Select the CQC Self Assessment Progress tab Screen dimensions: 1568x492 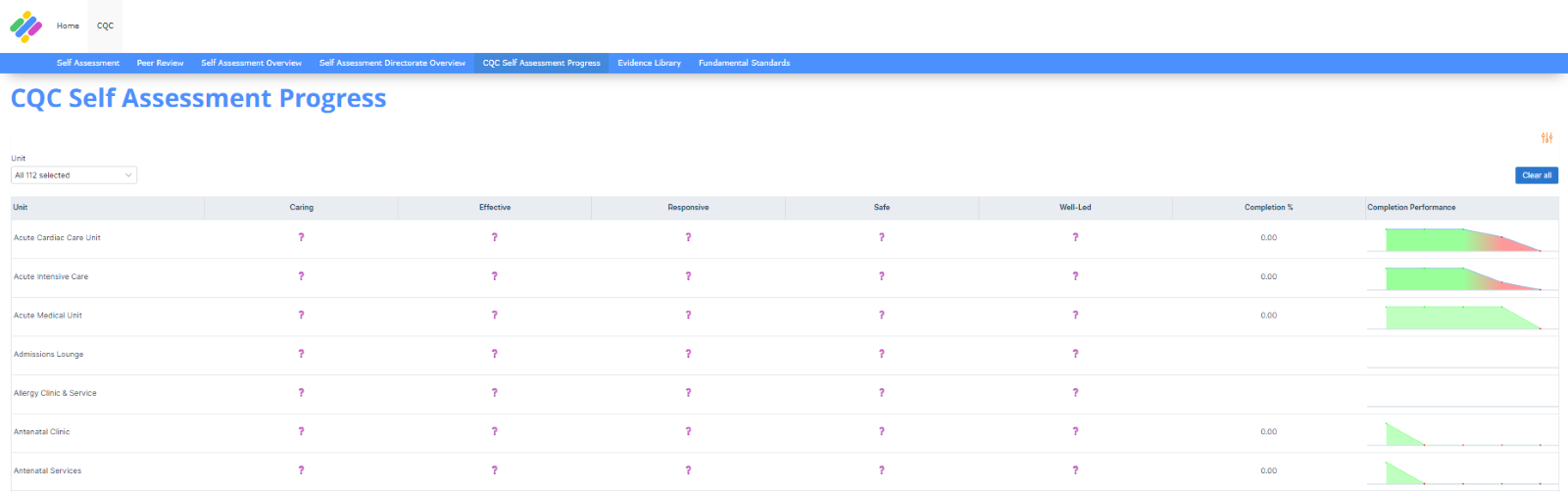pyautogui.click(x=541, y=63)
